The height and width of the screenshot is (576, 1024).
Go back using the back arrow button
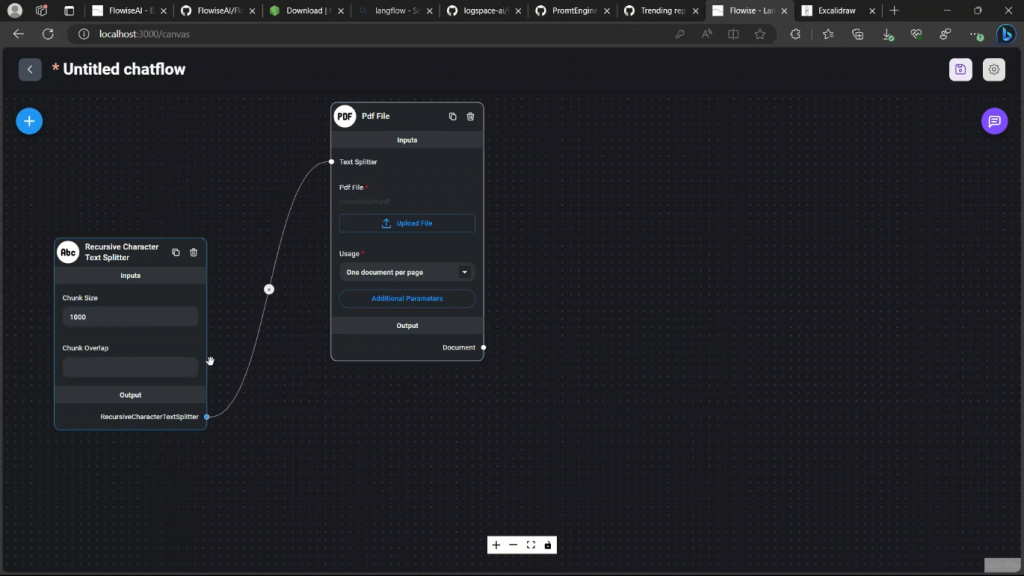pos(30,69)
